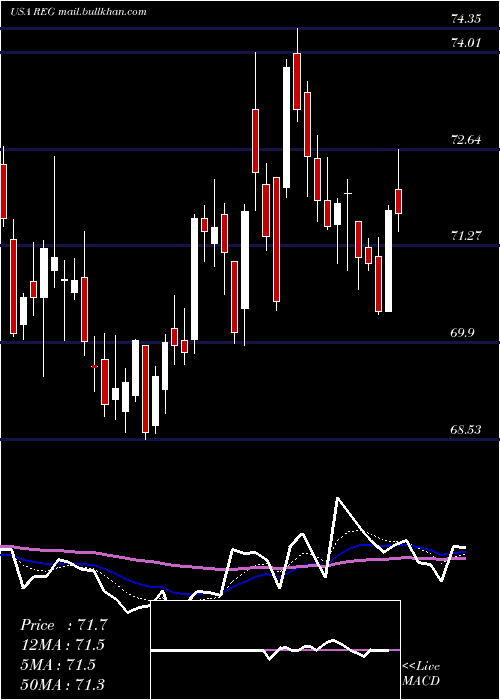Click the 71.27 price level label
The image size is (500, 700).
(466, 236)
